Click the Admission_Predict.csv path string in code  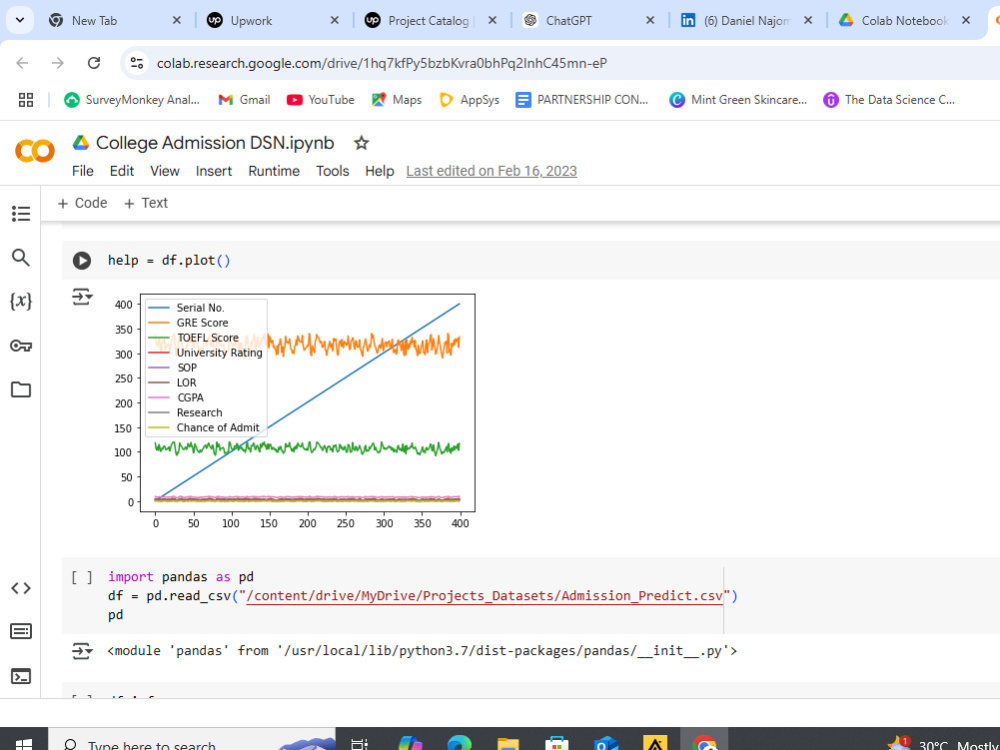(485, 596)
